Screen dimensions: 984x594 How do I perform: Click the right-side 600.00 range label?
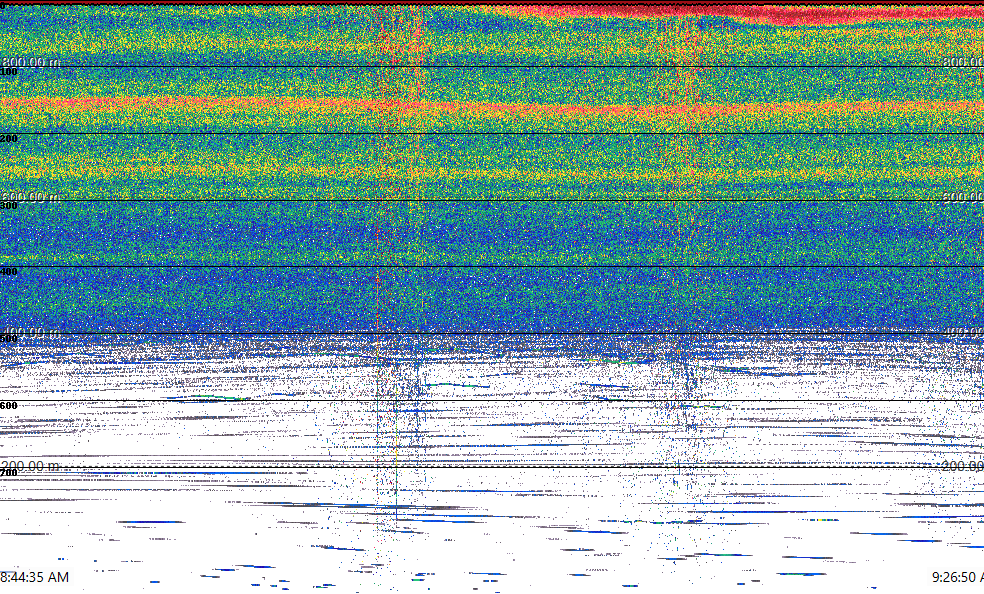pyautogui.click(x=963, y=197)
